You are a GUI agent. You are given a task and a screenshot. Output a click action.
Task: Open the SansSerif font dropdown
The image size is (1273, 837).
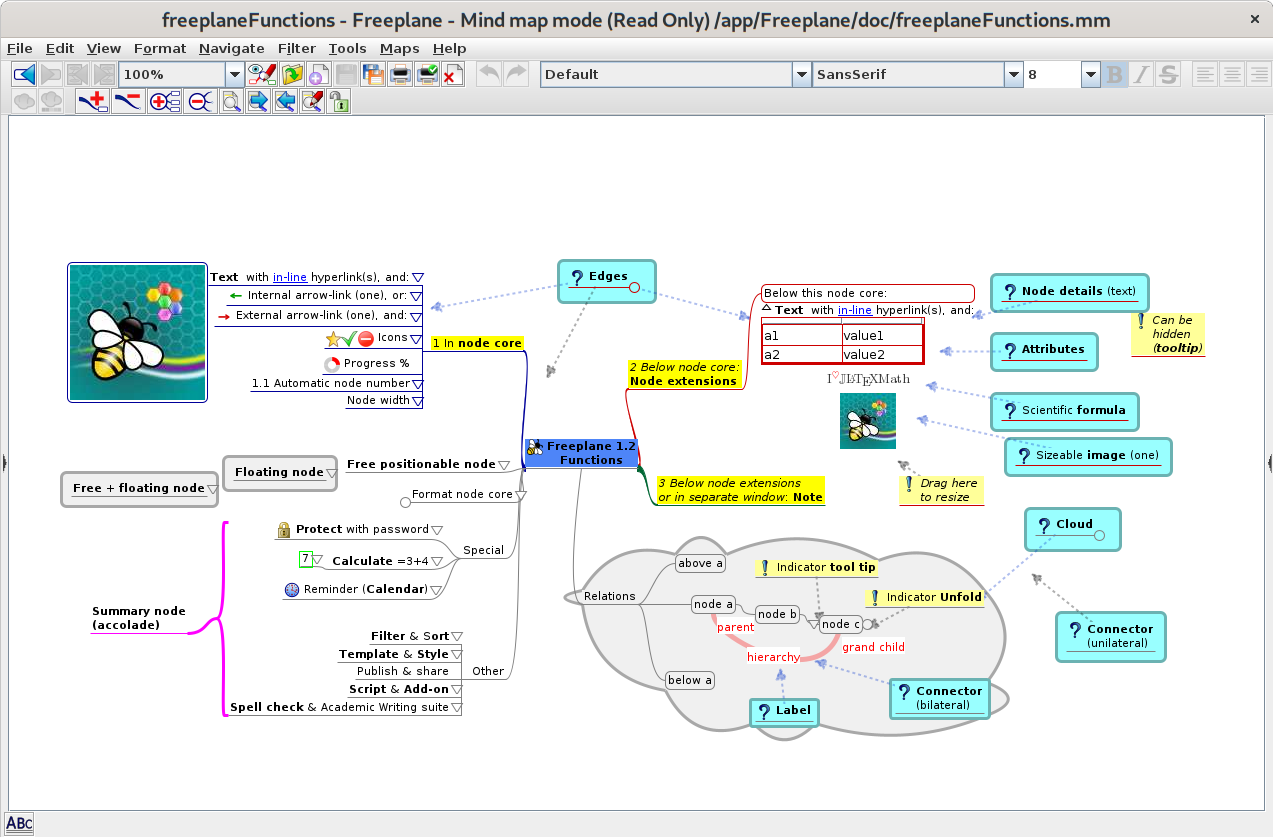[1013, 74]
